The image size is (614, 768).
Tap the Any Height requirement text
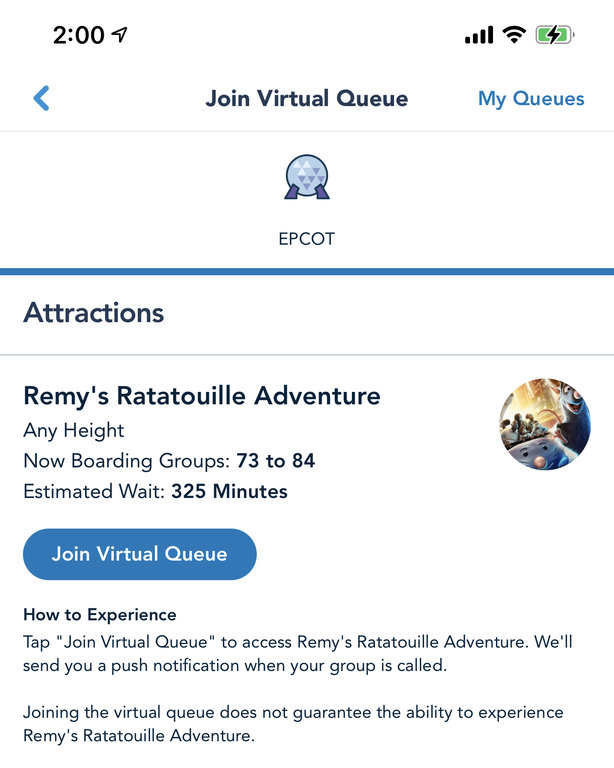click(x=74, y=431)
